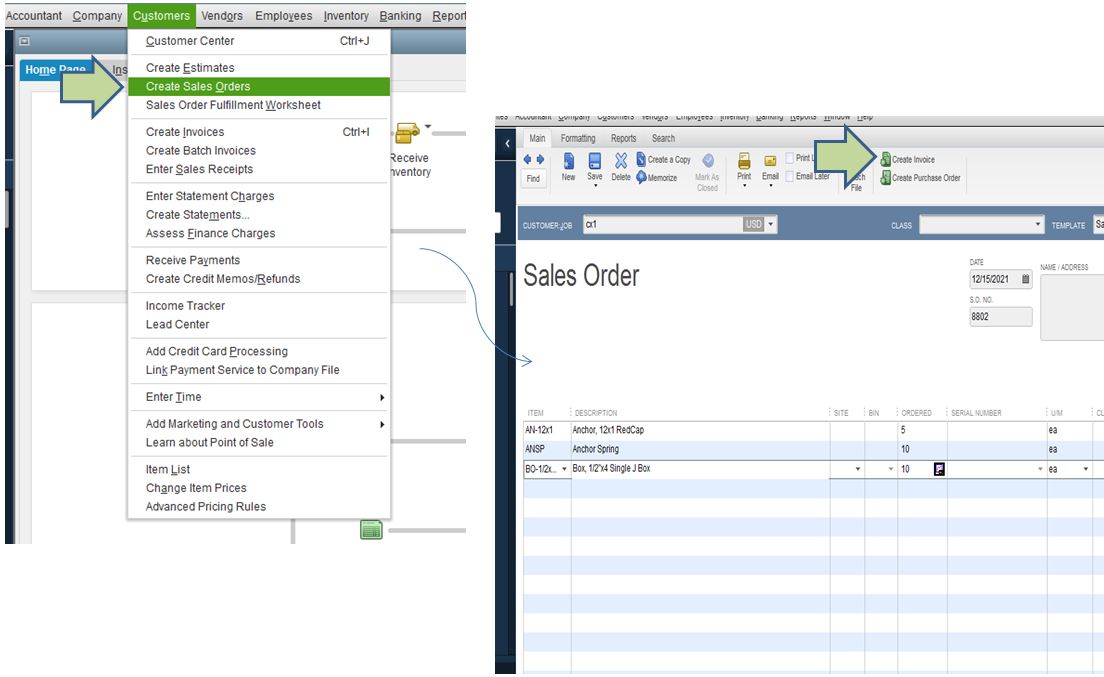Open the Item dropdown on BO-1/2x row
The image size is (1104, 677).
tap(564, 469)
